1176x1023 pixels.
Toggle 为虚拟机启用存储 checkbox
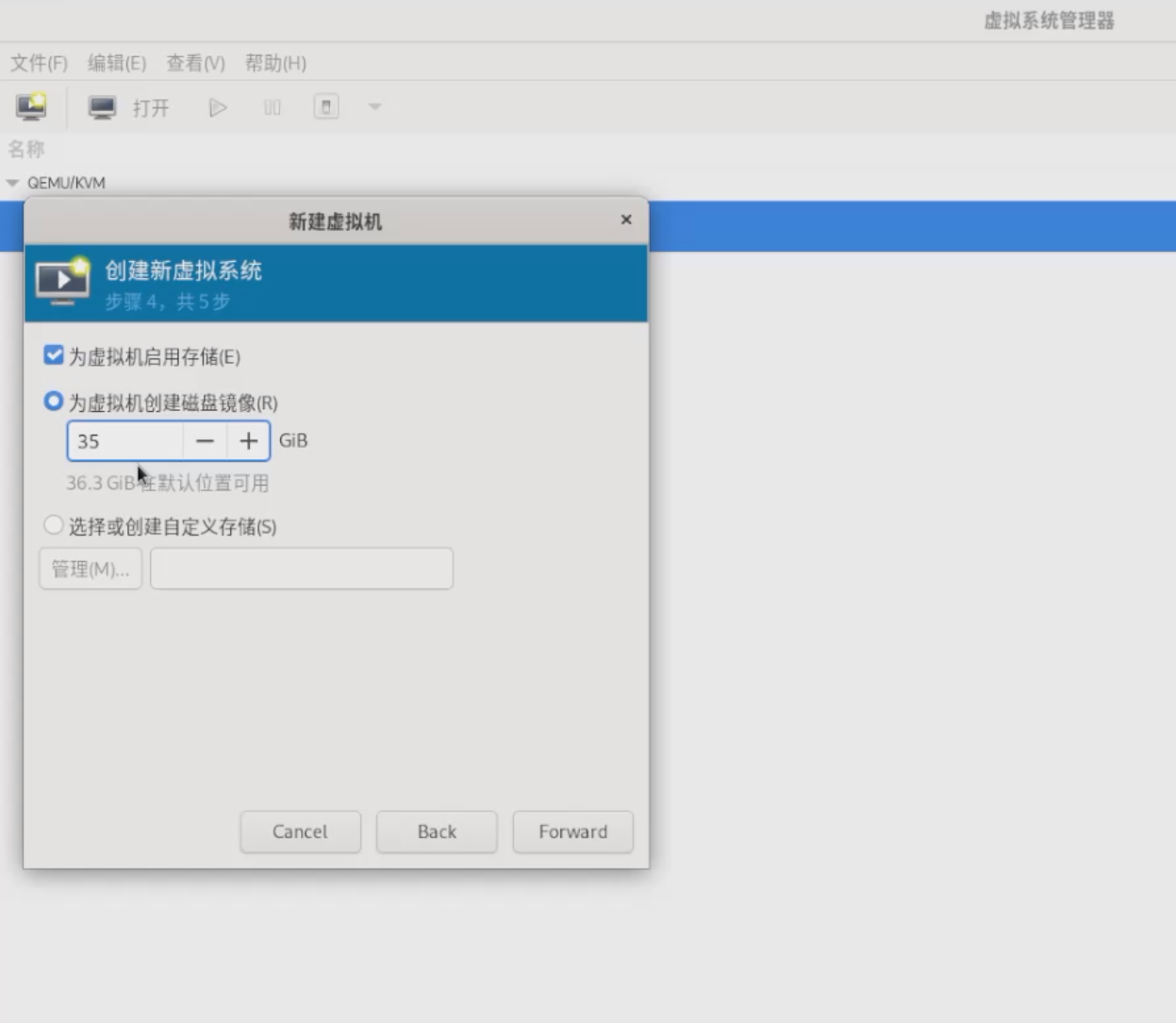tap(54, 355)
